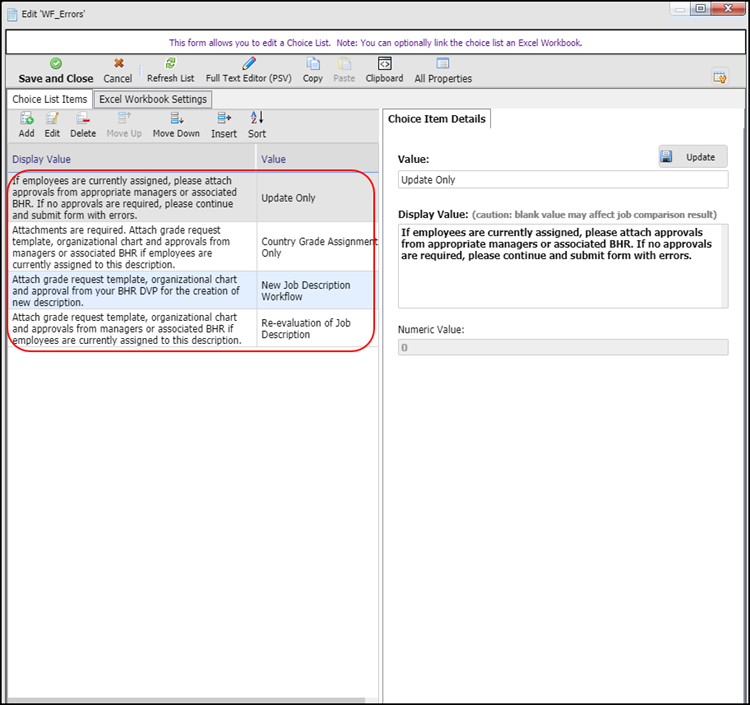Add a new choice list item
This screenshot has height=705, width=750.
pos(26,119)
